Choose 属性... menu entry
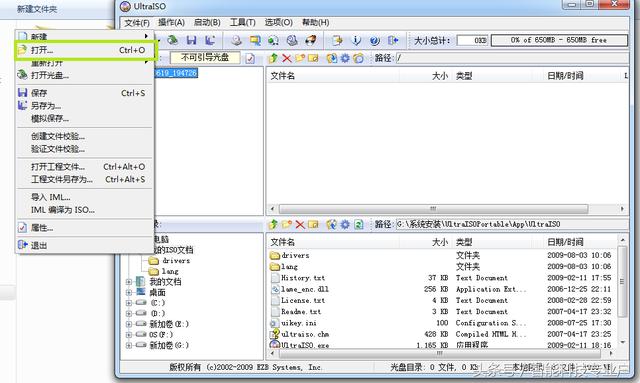Screen dimensions: 640x383 (x=85, y=228)
